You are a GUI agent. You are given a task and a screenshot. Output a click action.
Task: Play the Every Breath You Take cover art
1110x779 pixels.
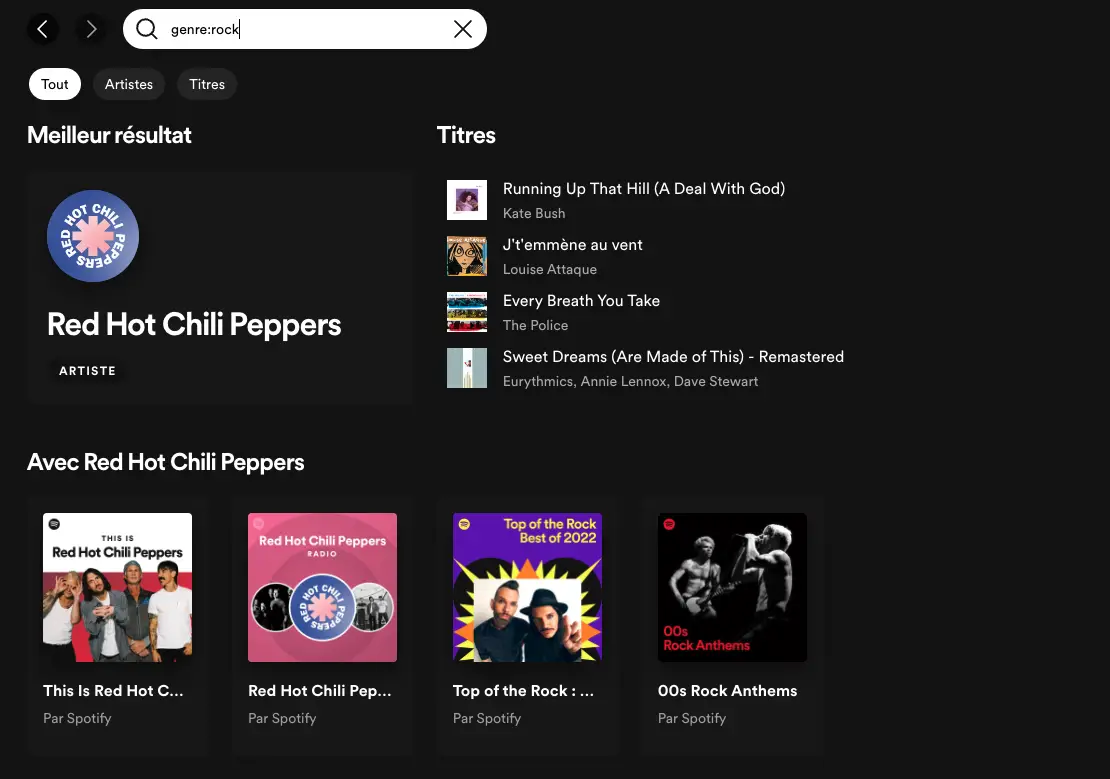[467, 312]
